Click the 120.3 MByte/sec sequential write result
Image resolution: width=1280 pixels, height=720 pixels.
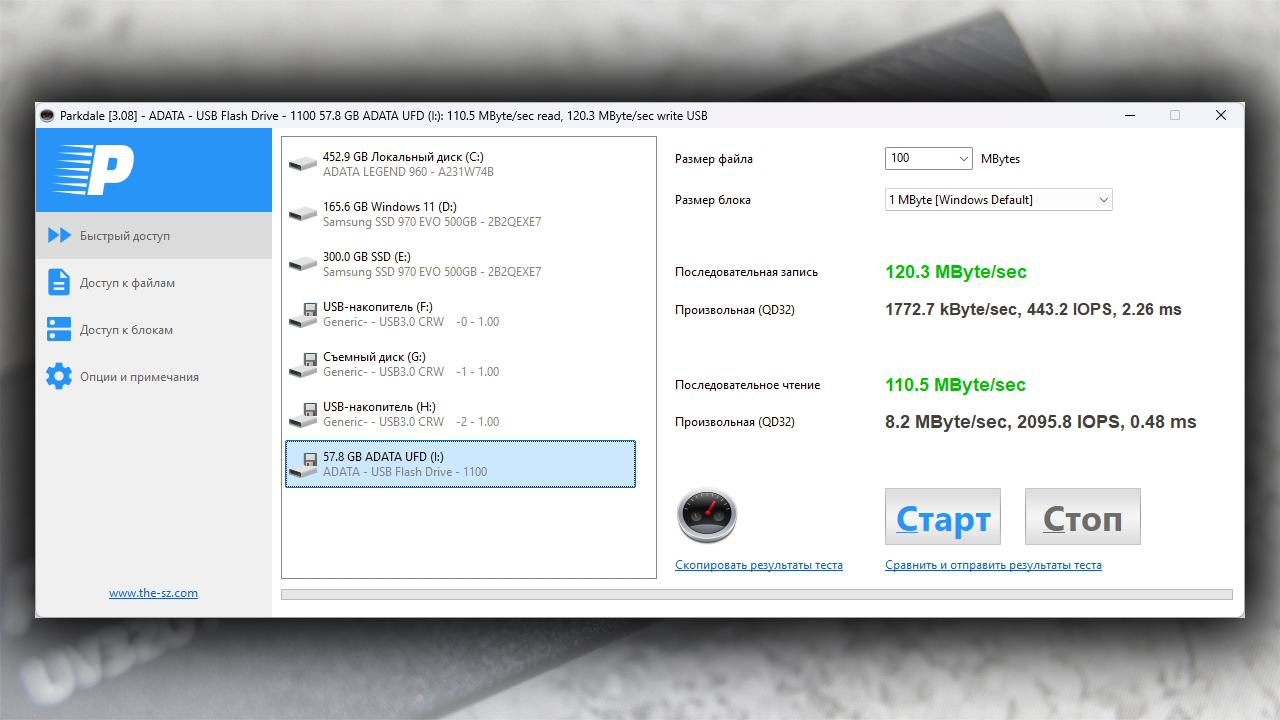[x=956, y=272]
